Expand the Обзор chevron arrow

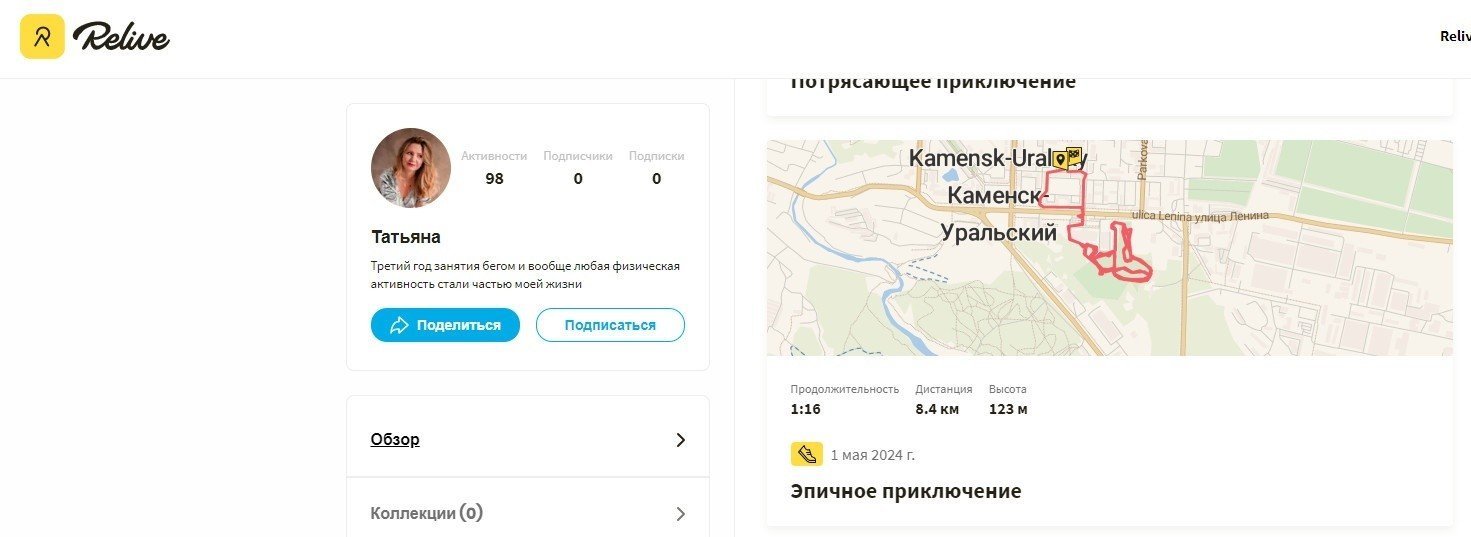point(681,440)
